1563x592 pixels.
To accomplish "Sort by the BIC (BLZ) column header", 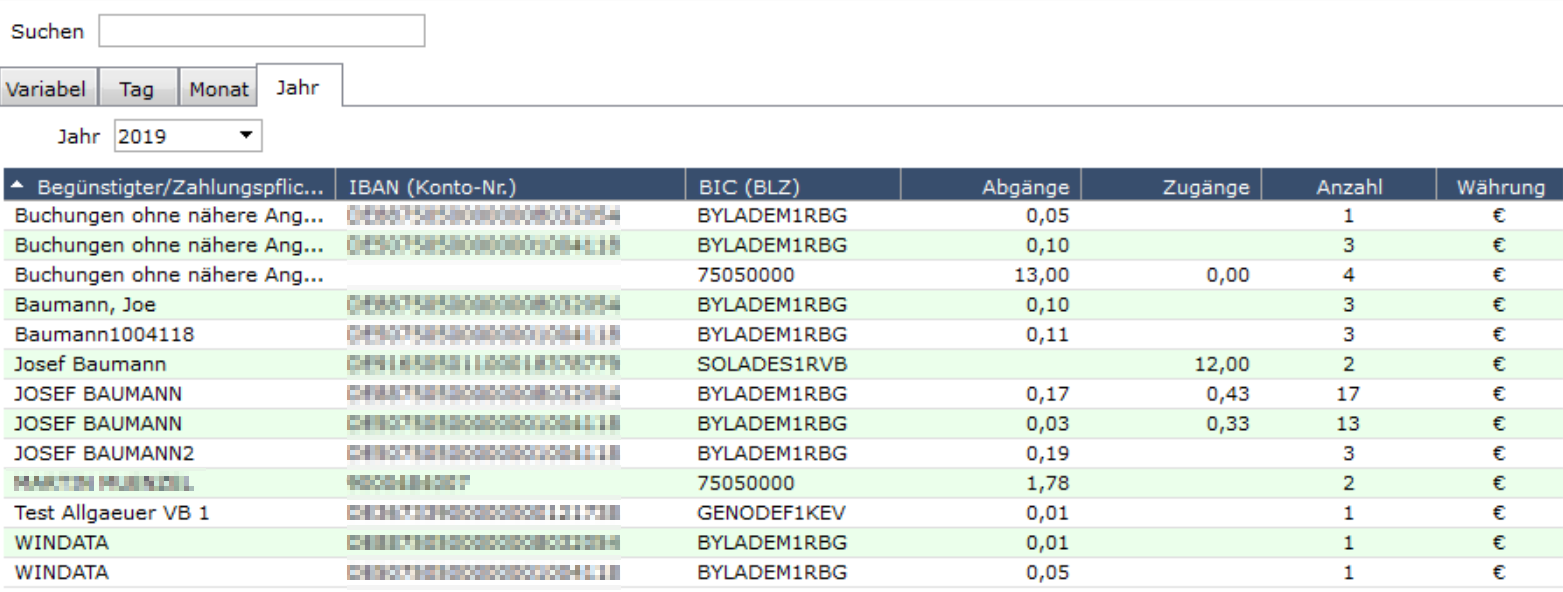I will [793, 186].
